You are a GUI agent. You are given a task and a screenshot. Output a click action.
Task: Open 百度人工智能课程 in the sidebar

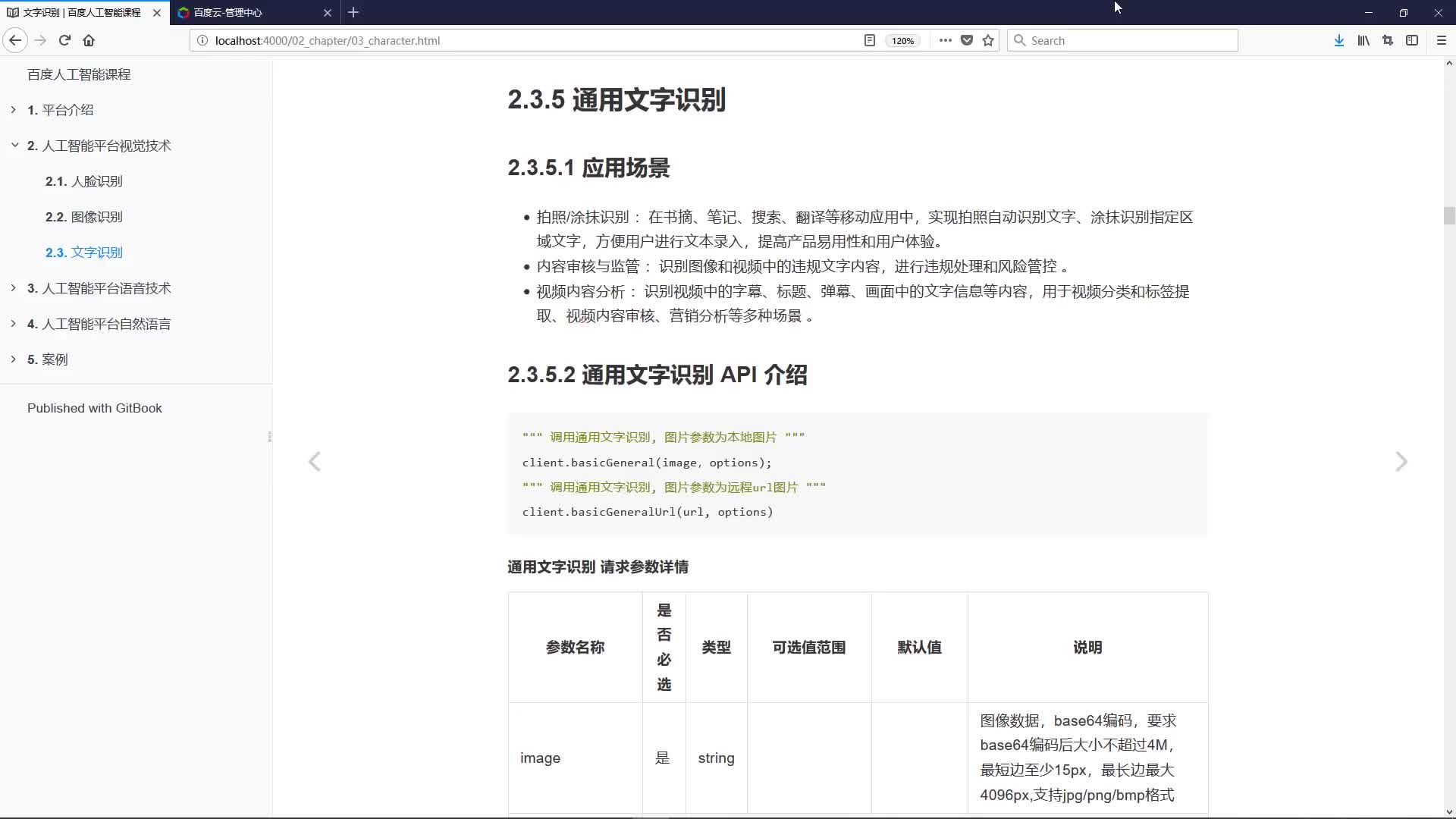click(79, 74)
